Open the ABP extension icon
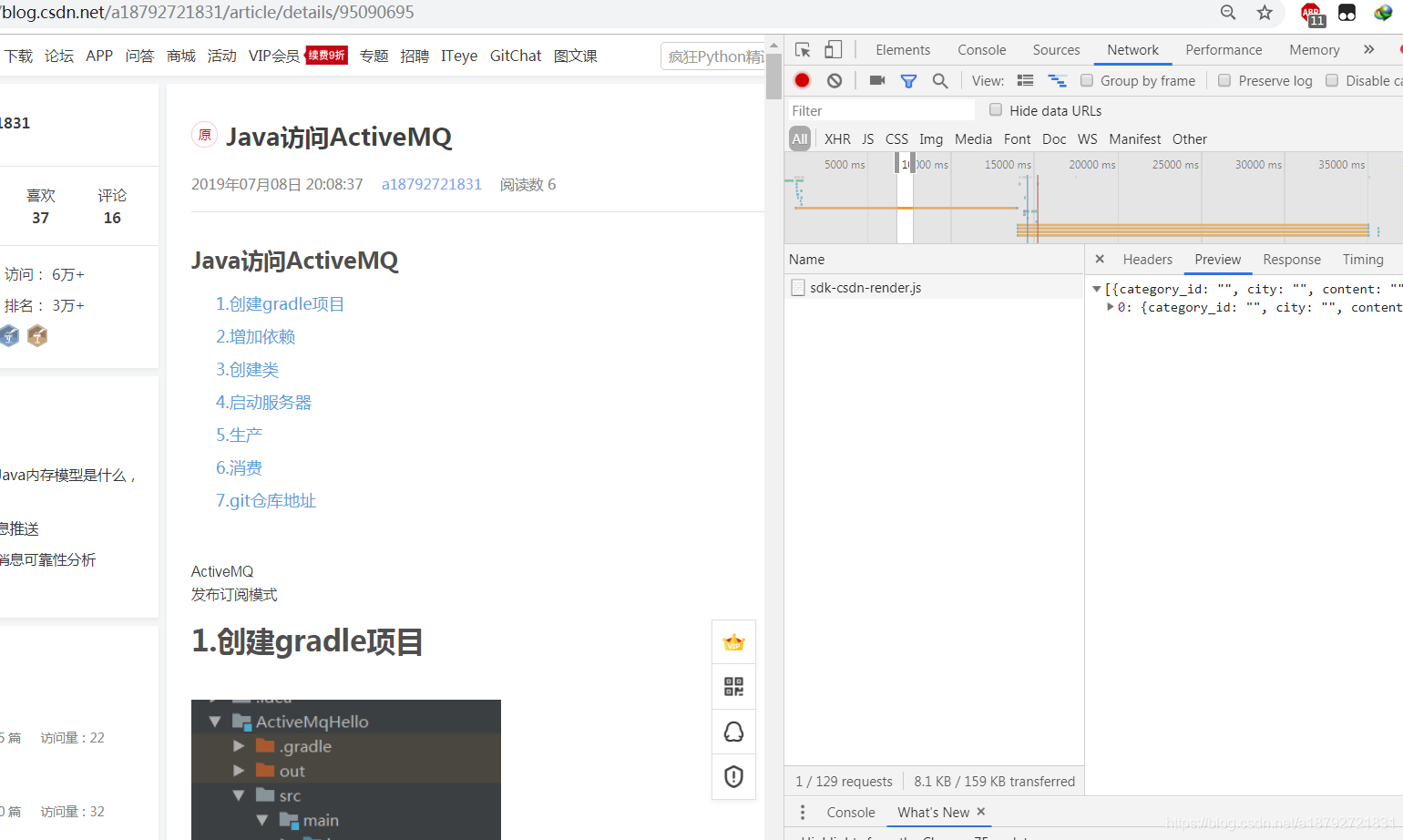Viewport: 1403px width, 840px height. point(1312,13)
